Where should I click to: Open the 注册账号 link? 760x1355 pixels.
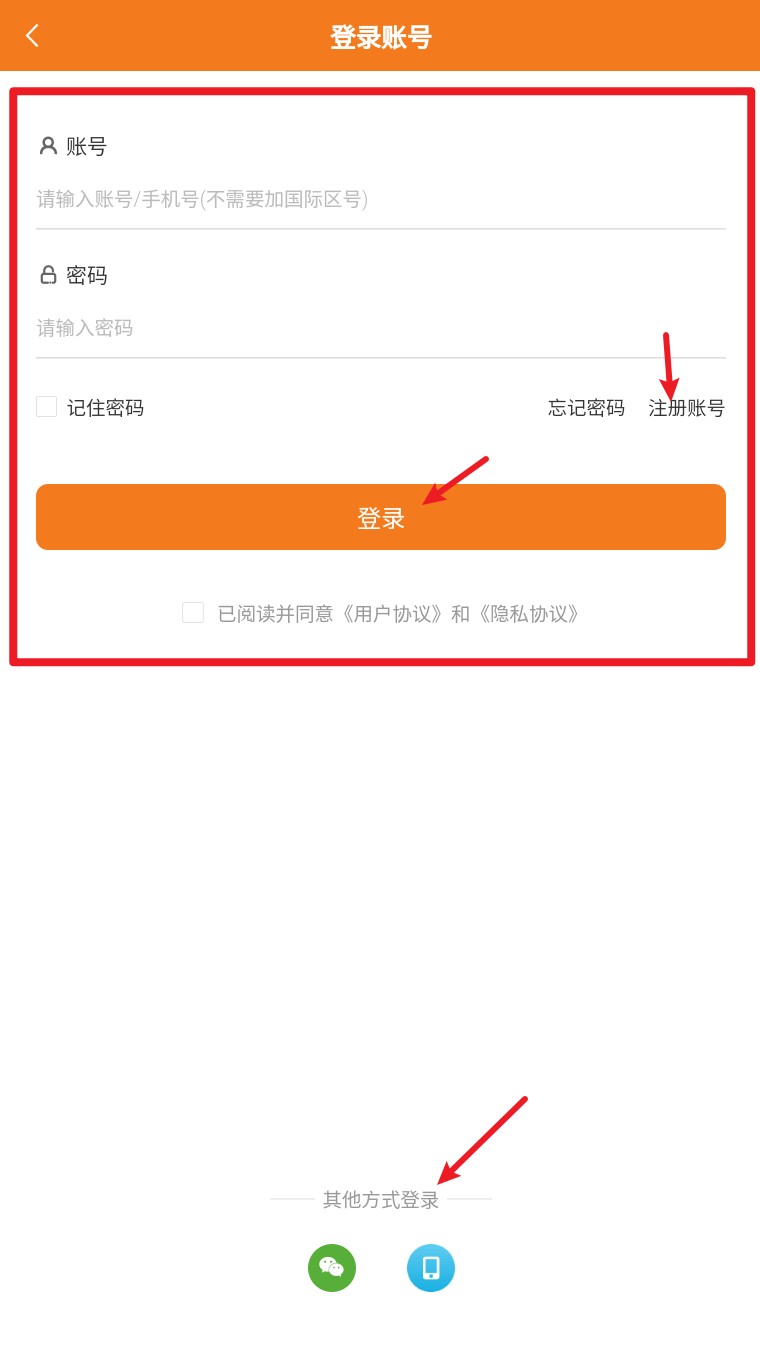click(687, 408)
